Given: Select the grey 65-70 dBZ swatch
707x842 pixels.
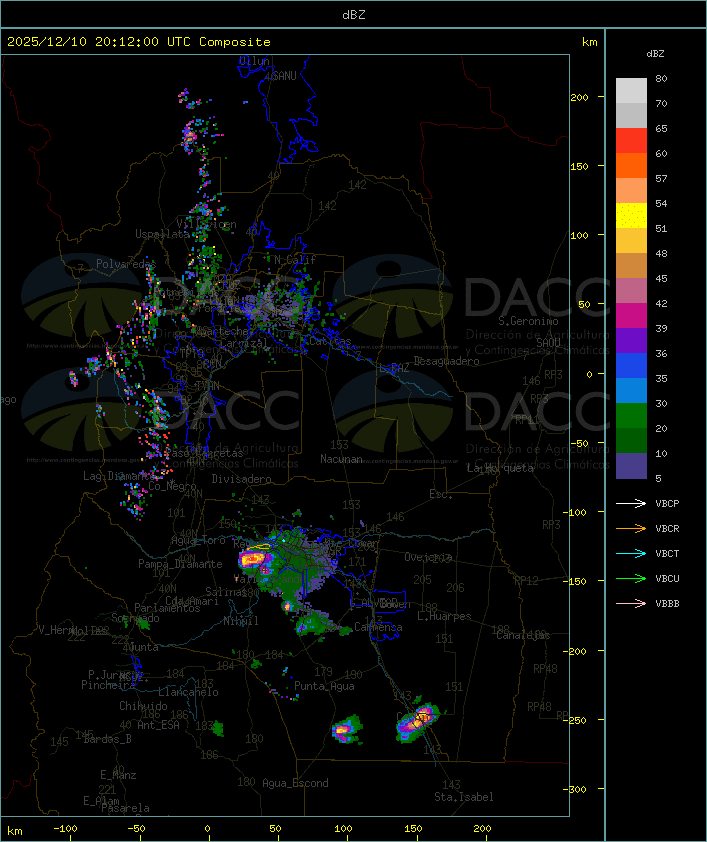Looking at the screenshot, I should pos(631,115).
